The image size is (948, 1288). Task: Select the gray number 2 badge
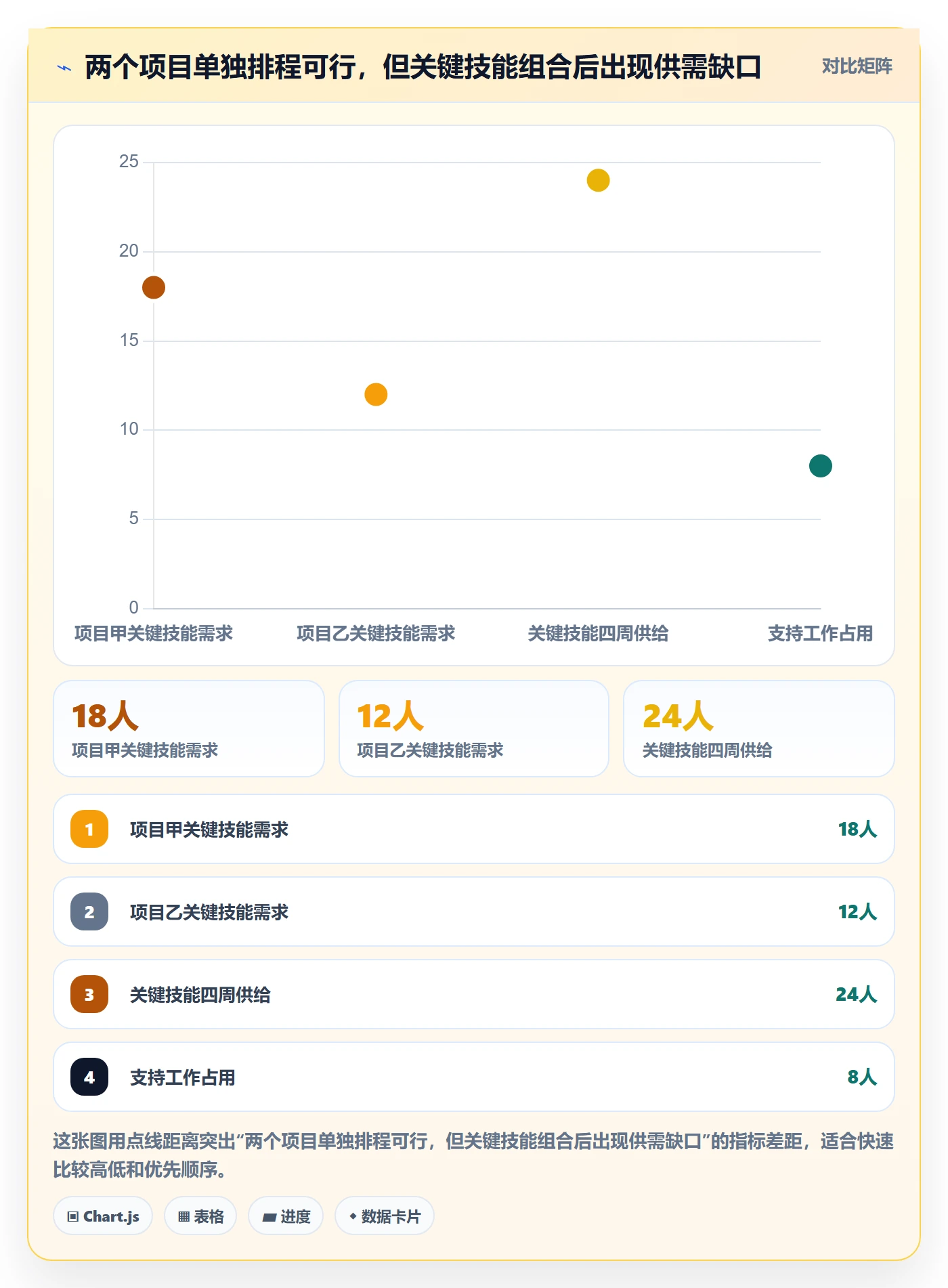(x=89, y=911)
